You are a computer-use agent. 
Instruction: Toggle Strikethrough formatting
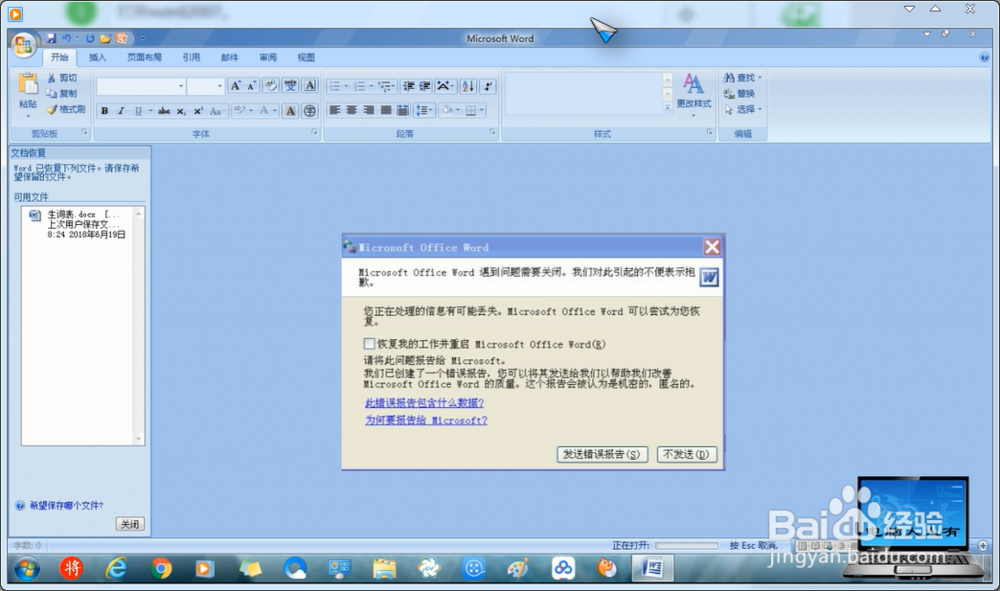[164, 111]
